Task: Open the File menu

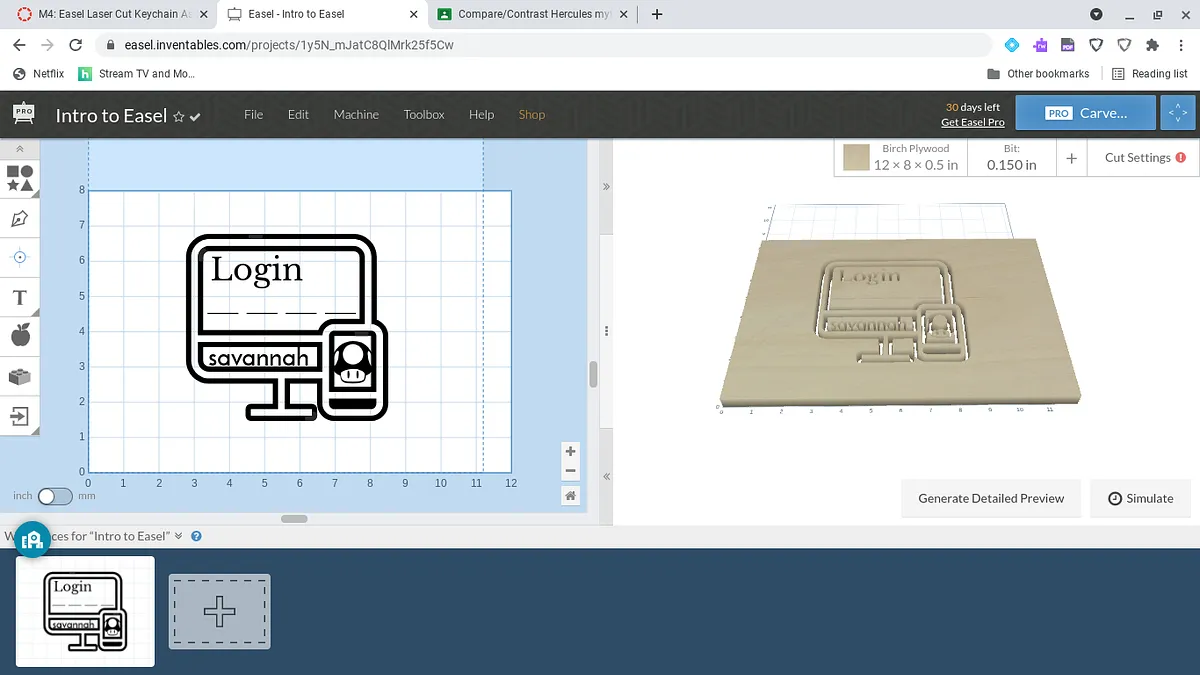Action: pos(254,114)
